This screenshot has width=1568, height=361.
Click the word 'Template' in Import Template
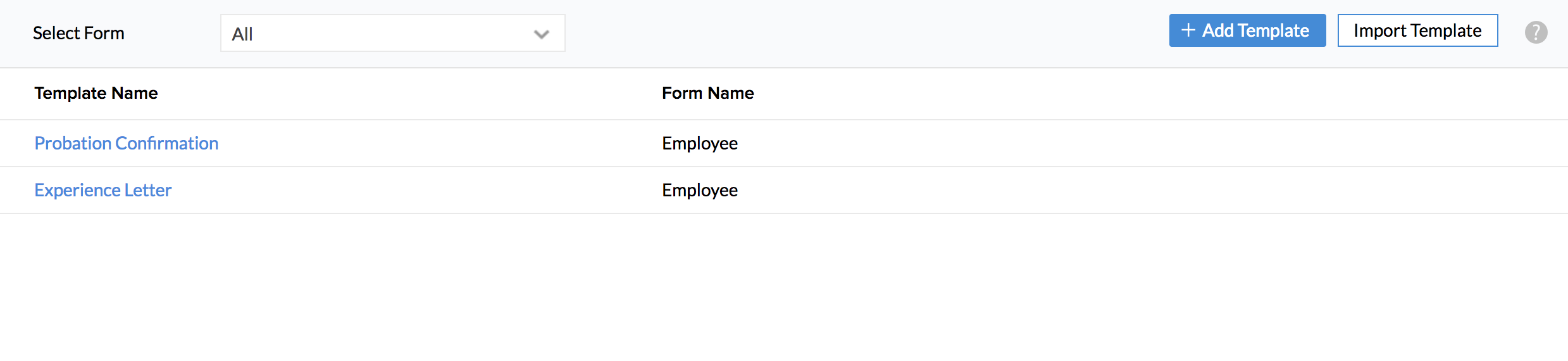(1446, 31)
